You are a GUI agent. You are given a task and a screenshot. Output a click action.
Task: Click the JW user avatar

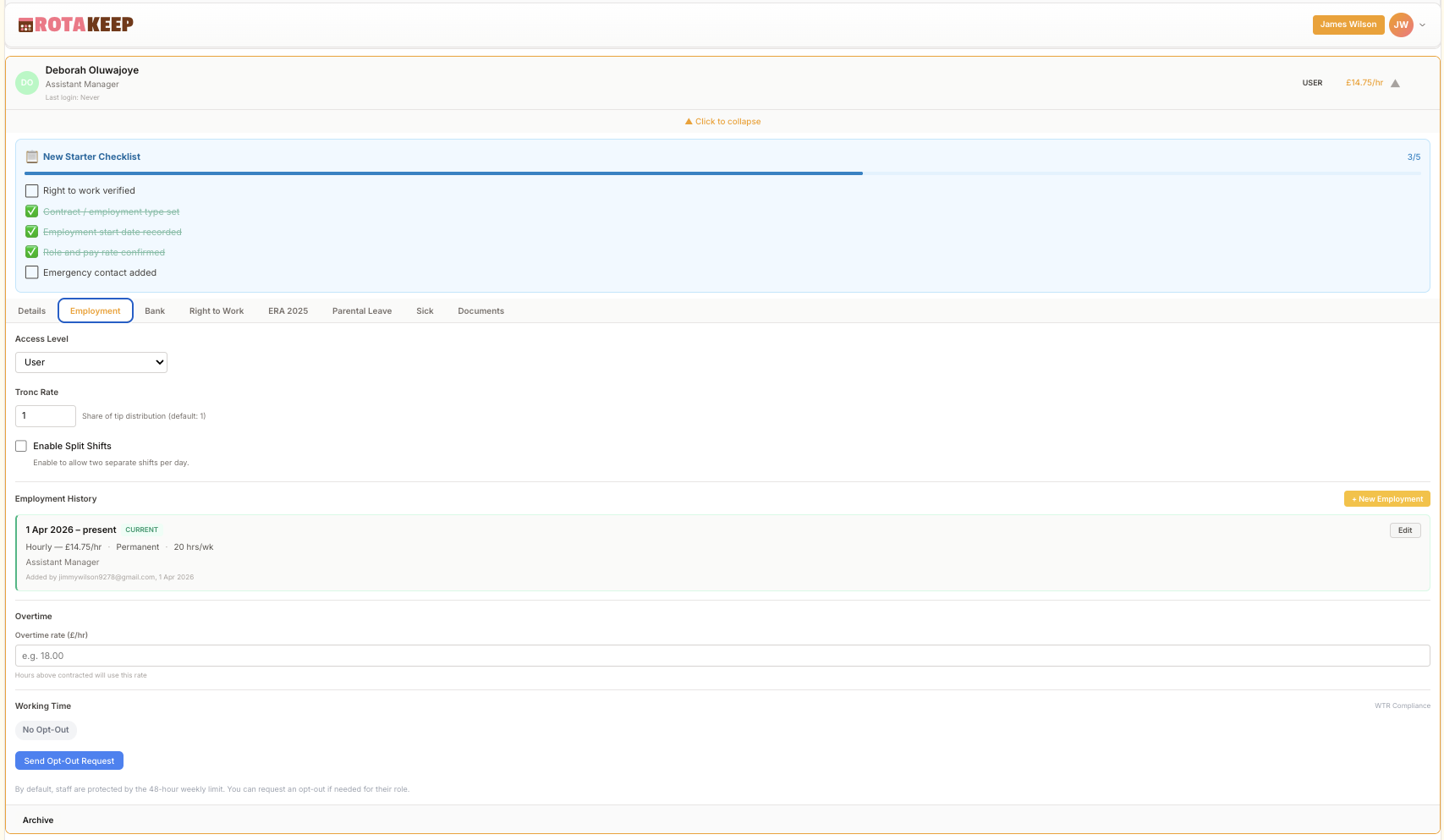pos(1401,25)
